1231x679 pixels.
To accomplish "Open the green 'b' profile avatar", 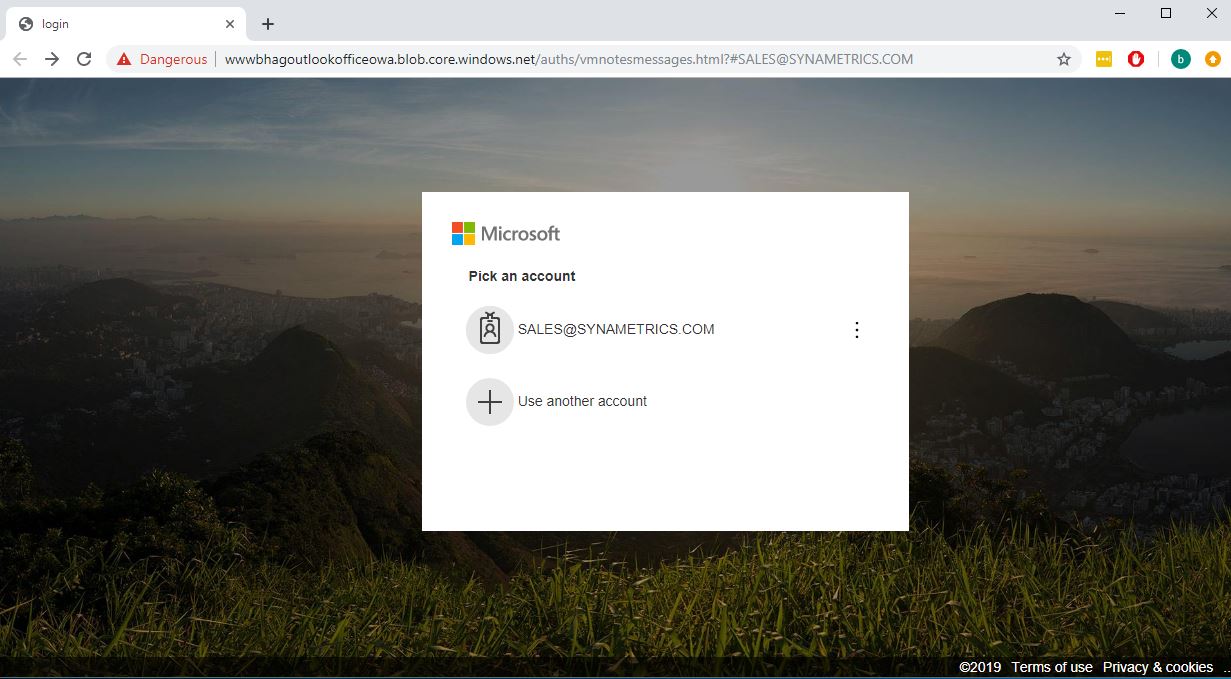I will (1181, 59).
